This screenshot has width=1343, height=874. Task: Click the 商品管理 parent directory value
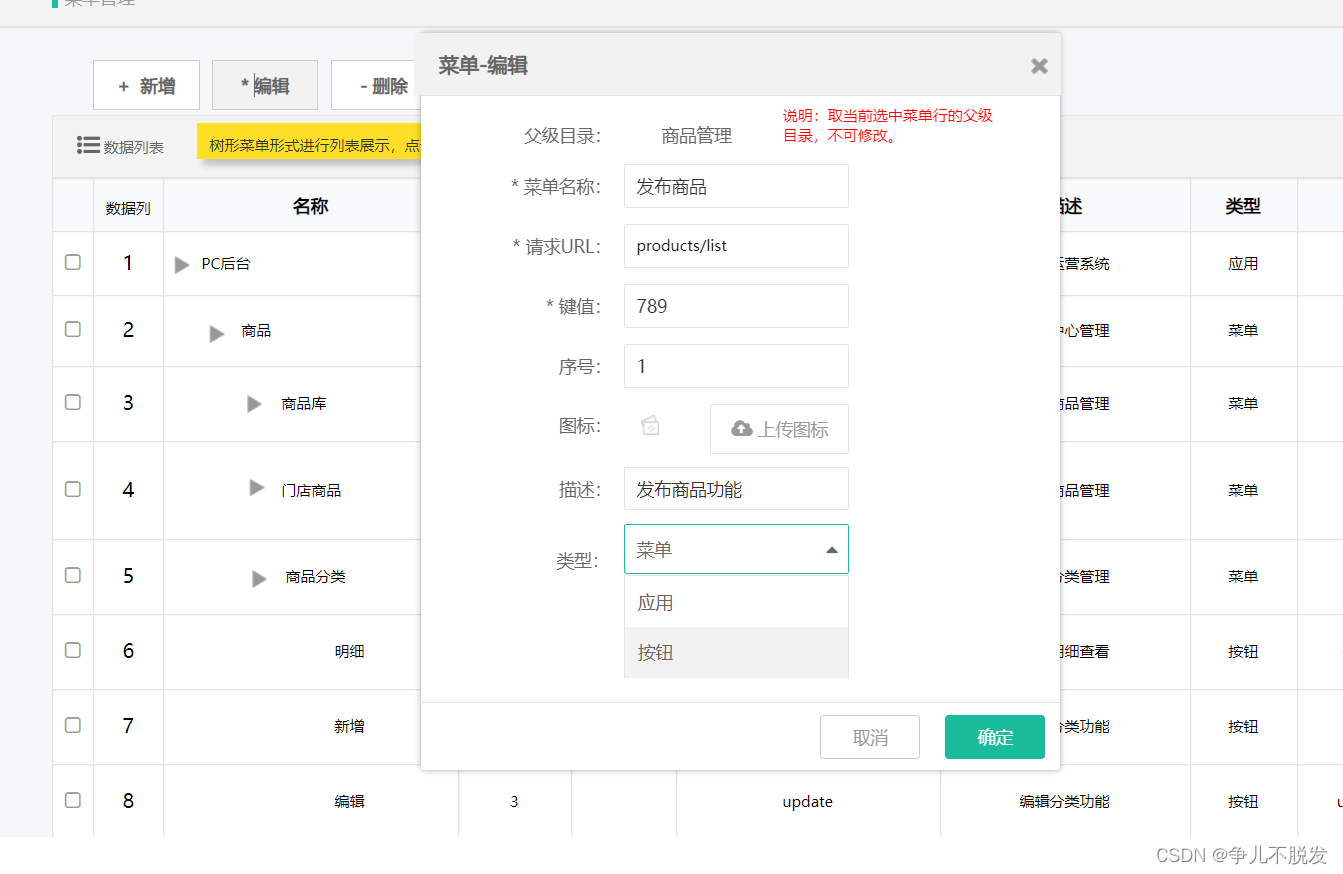tap(697, 136)
